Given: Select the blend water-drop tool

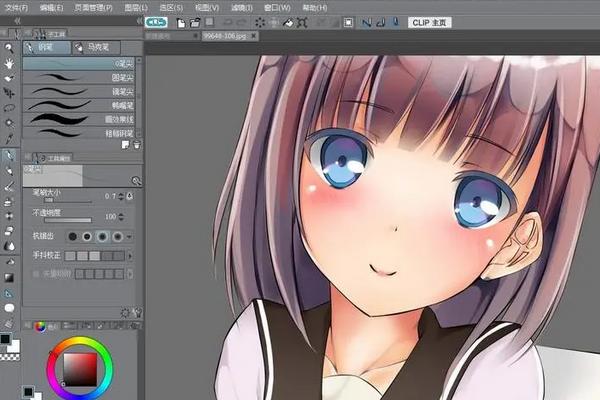Looking at the screenshot, I should click(x=9, y=246).
